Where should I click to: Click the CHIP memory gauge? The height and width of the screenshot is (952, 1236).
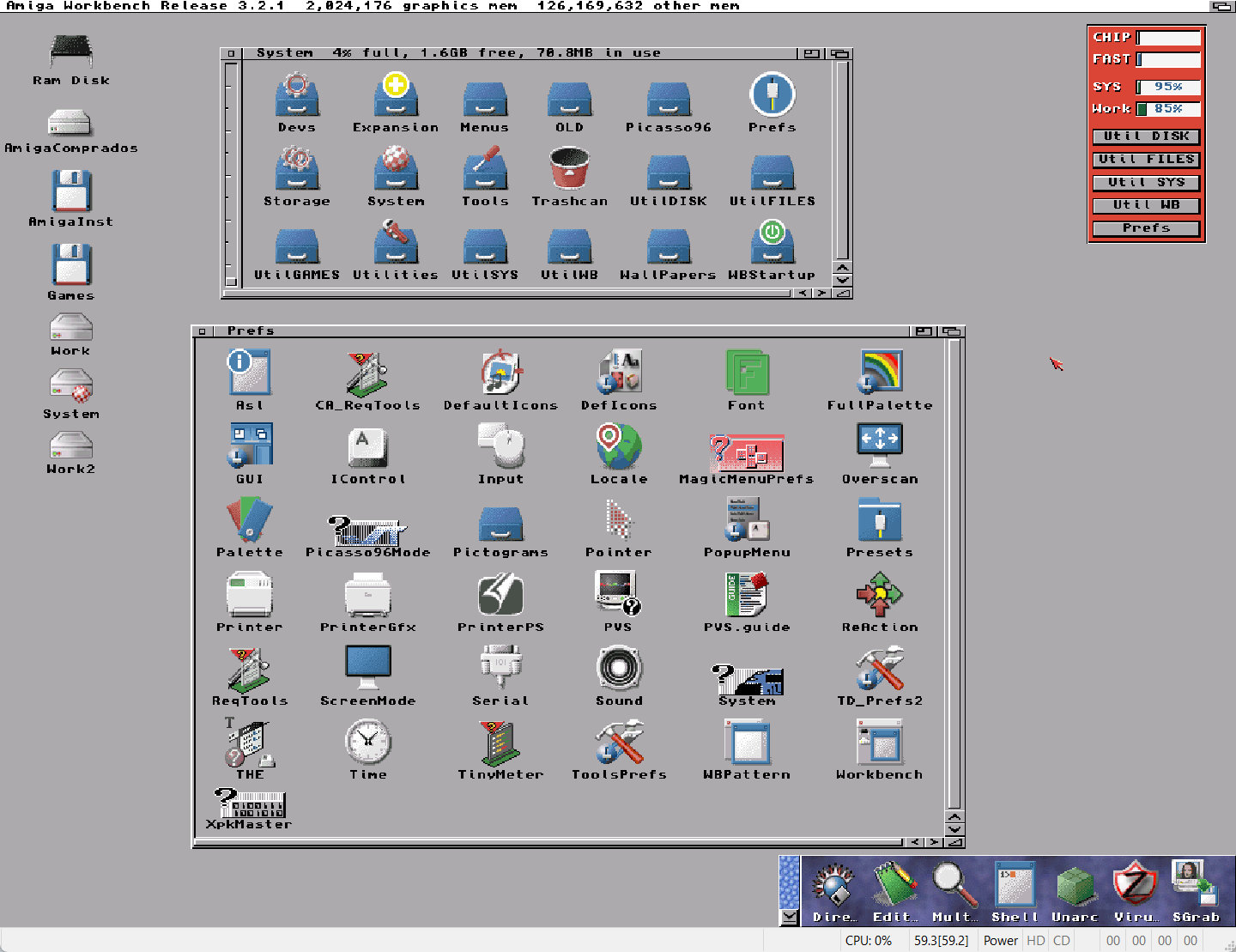1168,38
